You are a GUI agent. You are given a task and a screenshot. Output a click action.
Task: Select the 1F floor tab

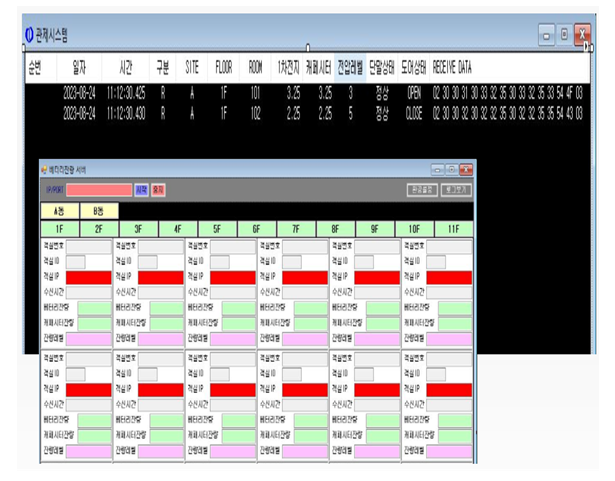(x=60, y=229)
